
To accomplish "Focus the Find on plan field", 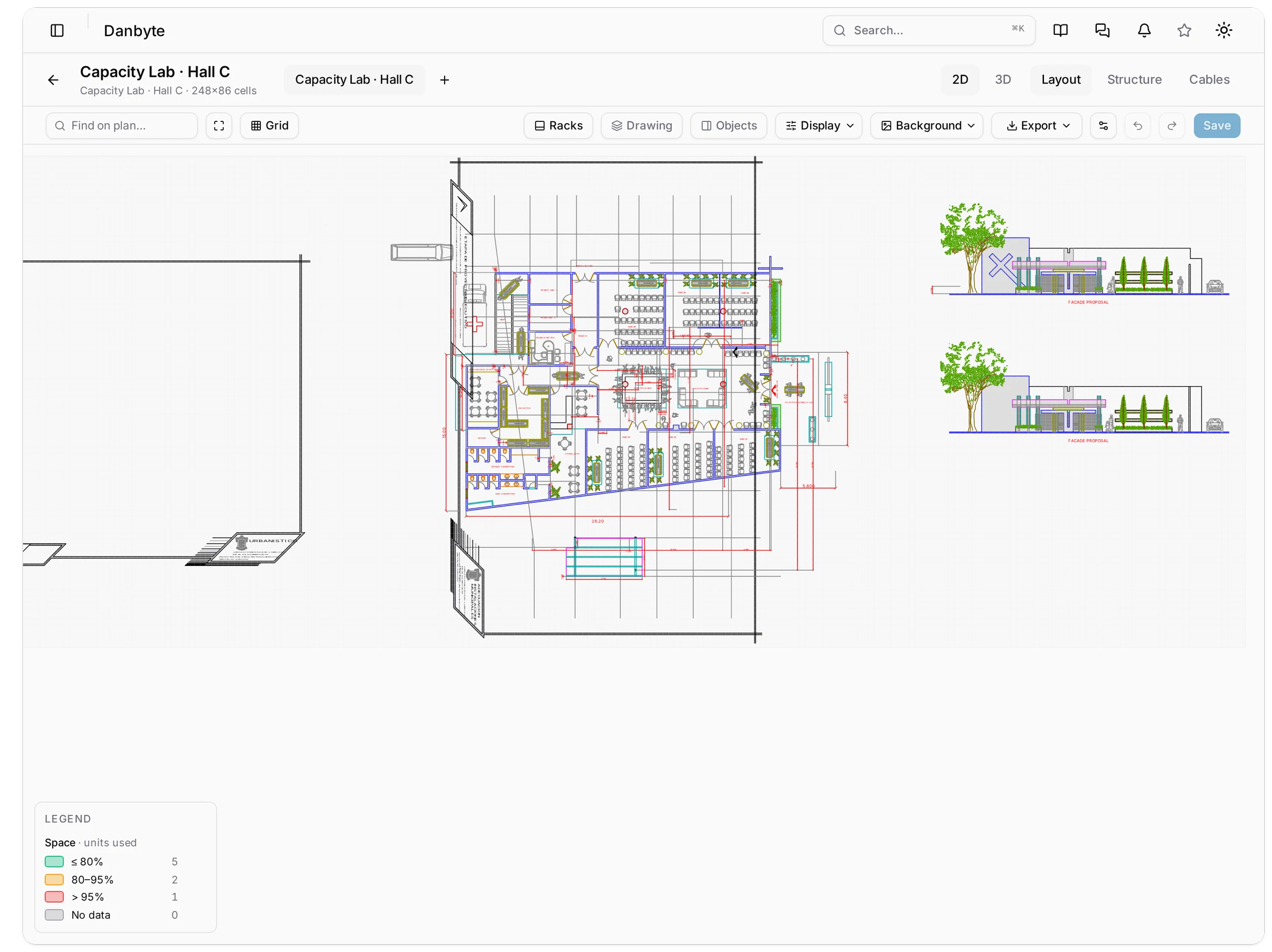I will [121, 125].
